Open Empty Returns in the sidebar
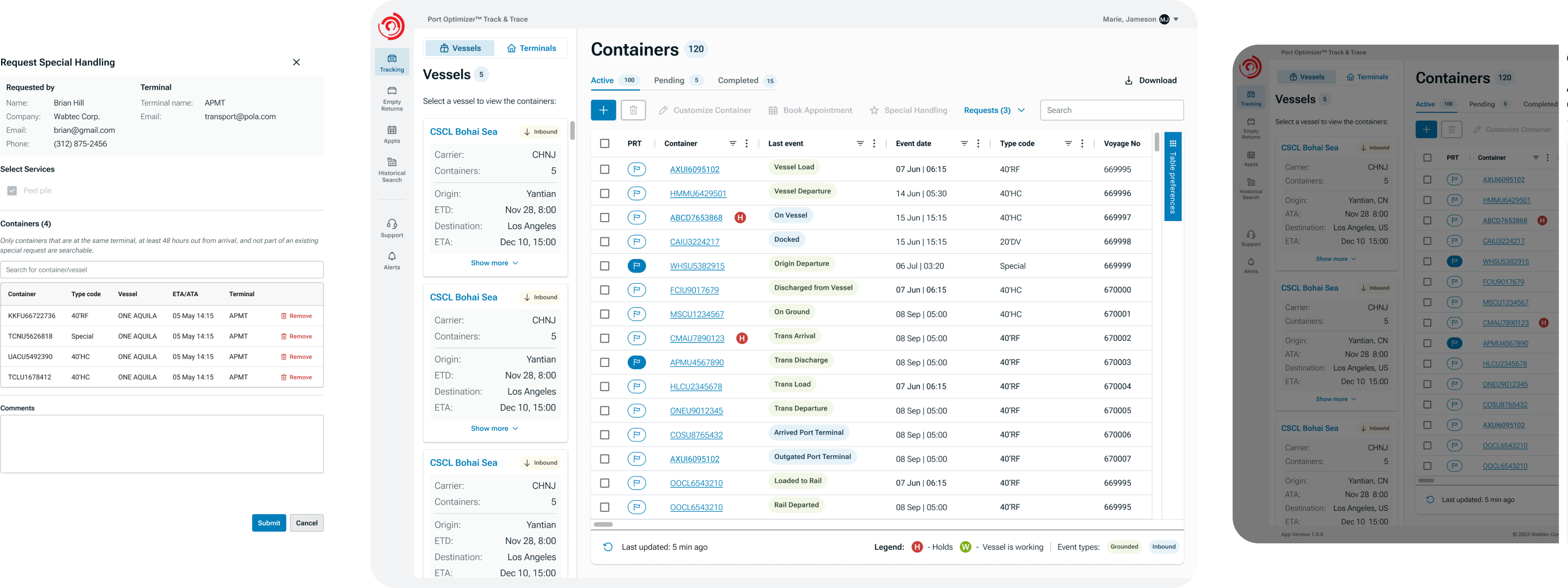This screenshot has height=588, width=1568. point(391,98)
